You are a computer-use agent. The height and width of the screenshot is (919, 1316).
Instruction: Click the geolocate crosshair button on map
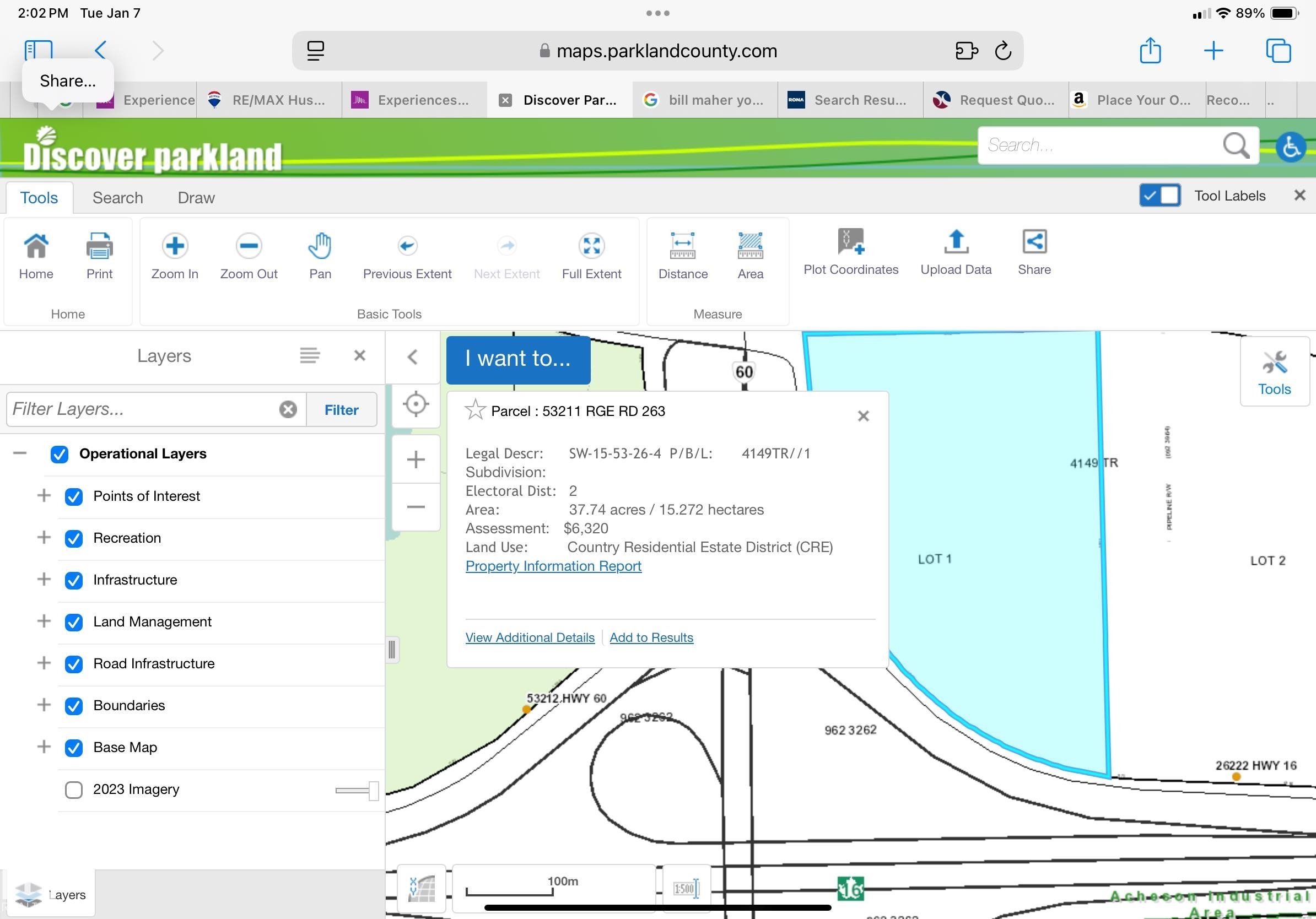point(416,404)
